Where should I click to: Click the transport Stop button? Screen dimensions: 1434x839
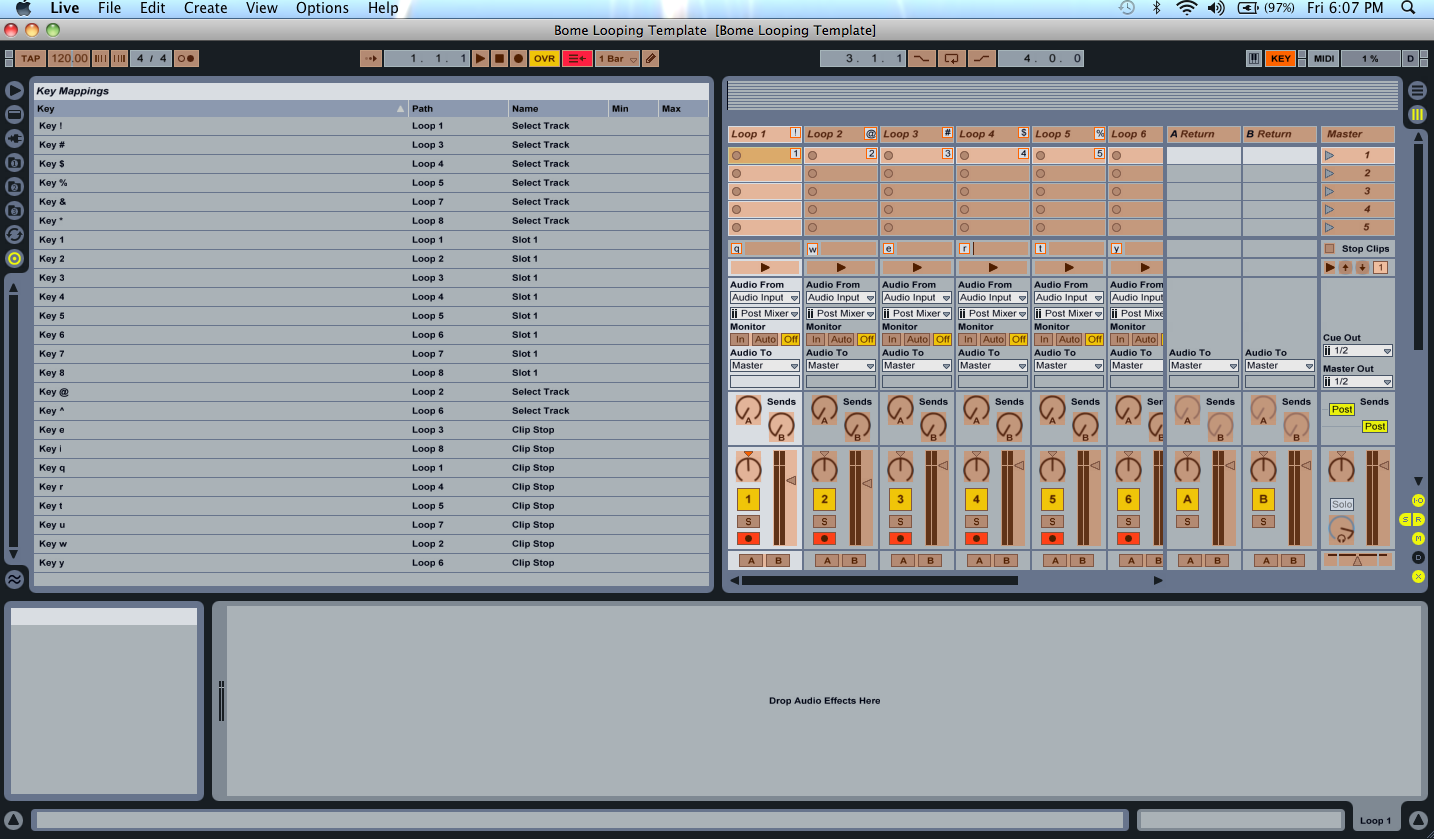coord(499,59)
